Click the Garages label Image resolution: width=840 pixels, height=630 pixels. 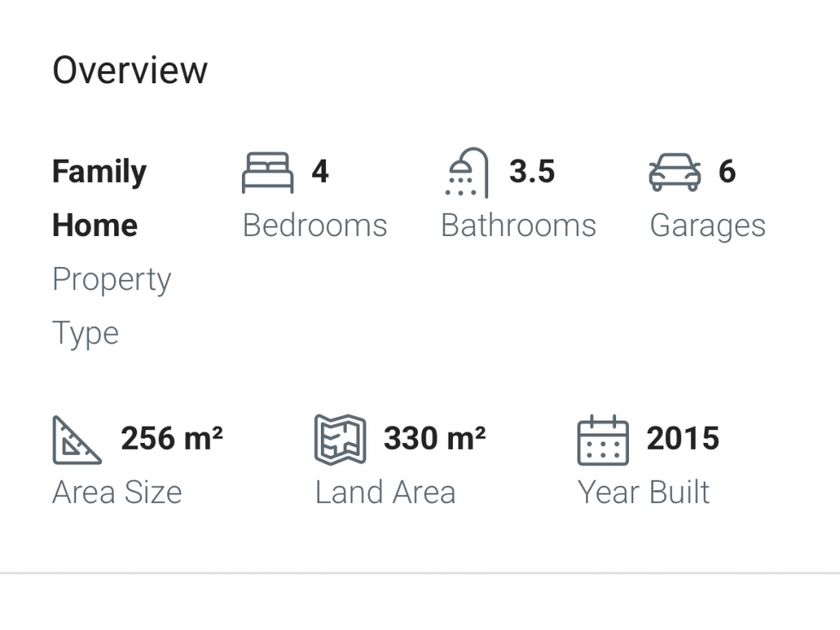pos(708,225)
